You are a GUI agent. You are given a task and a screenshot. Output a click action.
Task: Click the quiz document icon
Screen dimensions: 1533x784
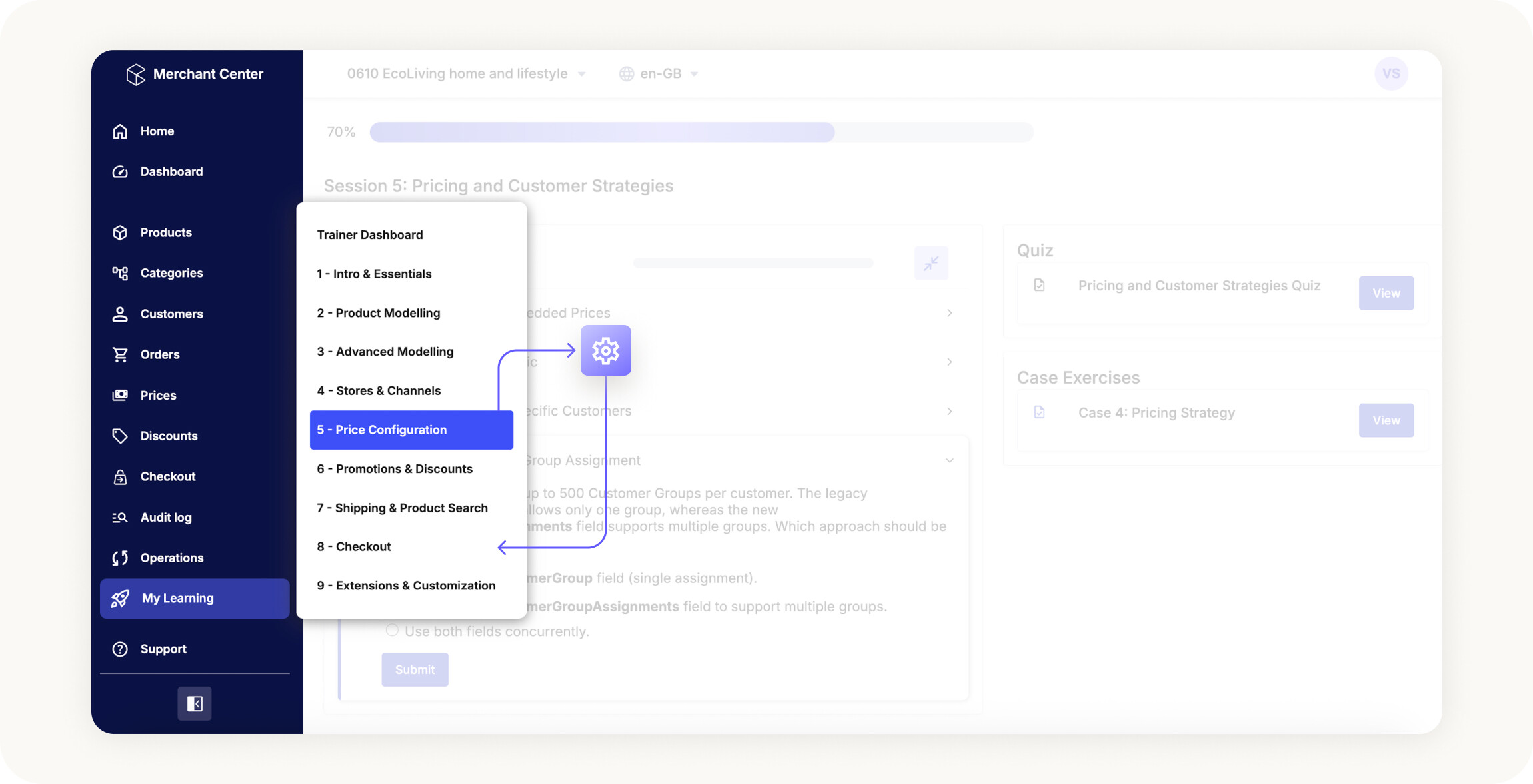[1039, 285]
